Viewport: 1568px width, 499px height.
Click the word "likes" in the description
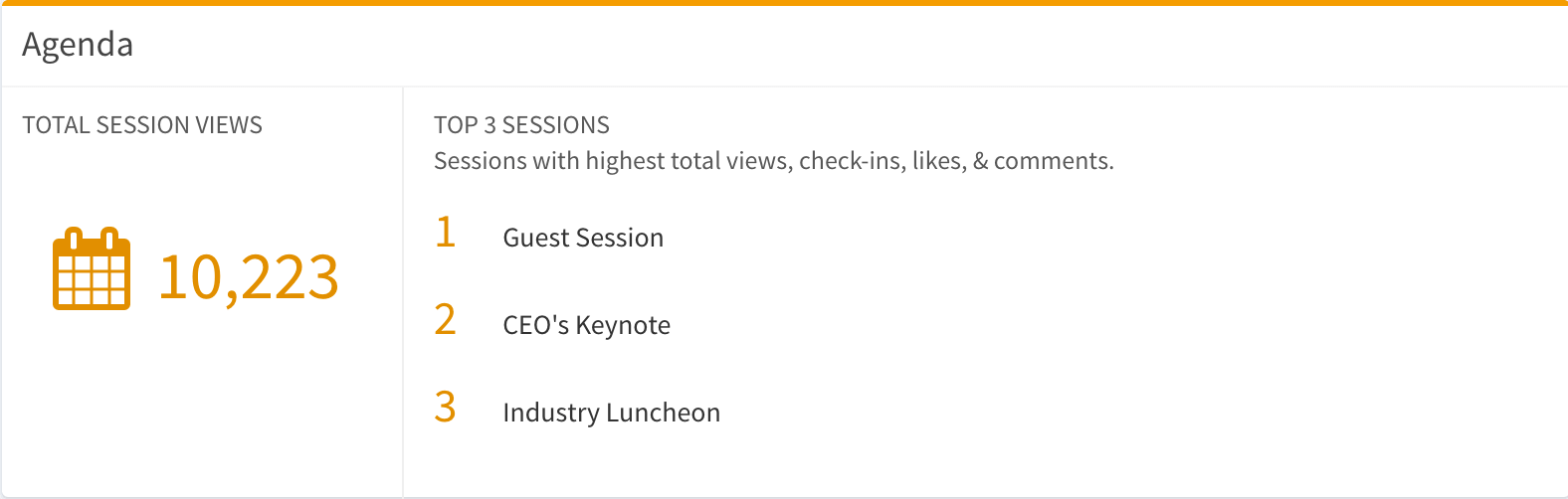click(937, 161)
